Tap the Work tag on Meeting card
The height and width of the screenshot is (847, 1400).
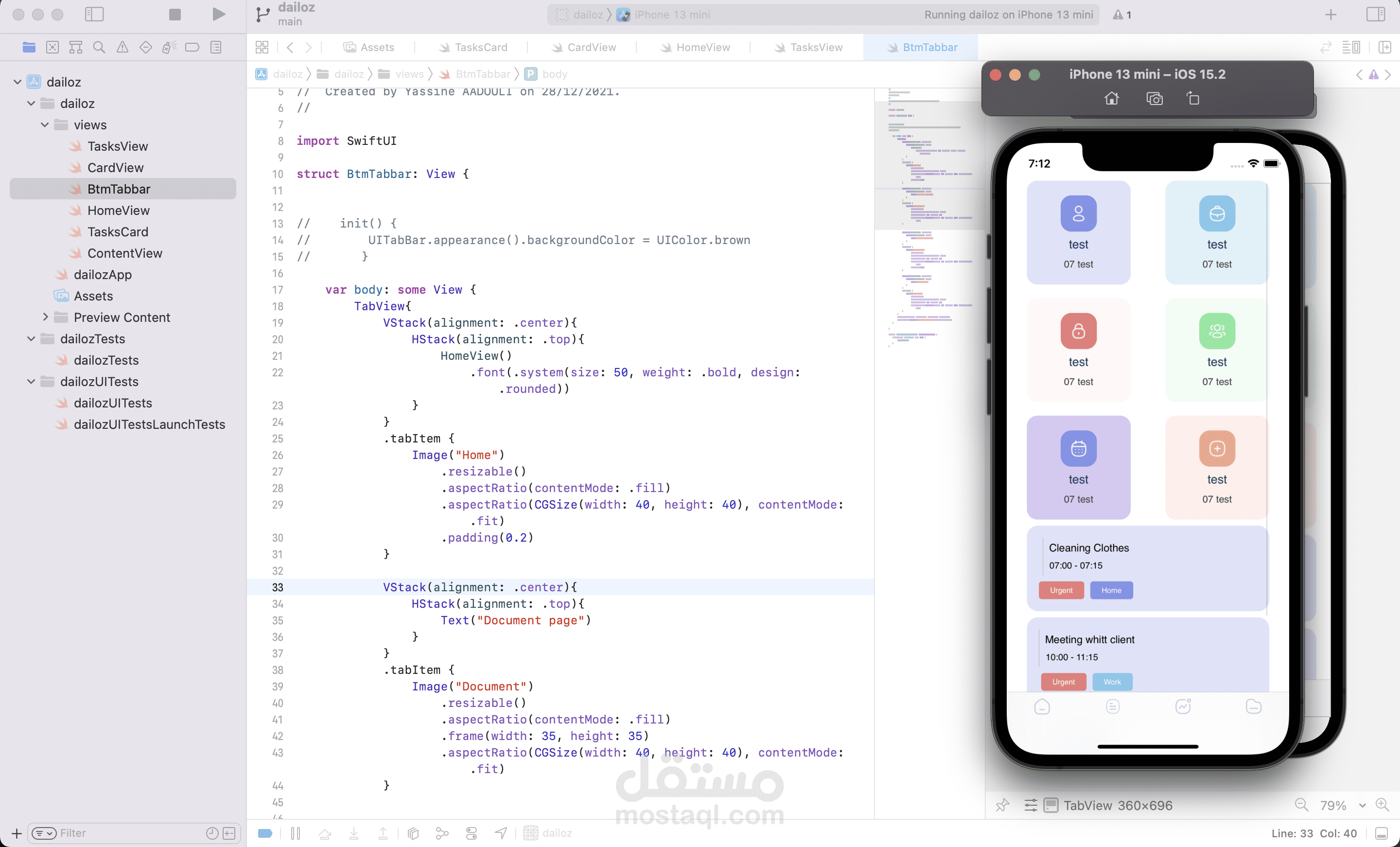[1112, 682]
